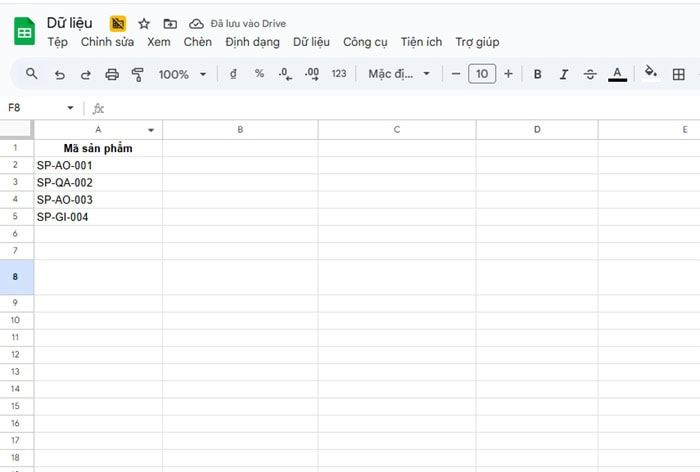
Task: Click the move to folder icon
Action: coord(170,23)
